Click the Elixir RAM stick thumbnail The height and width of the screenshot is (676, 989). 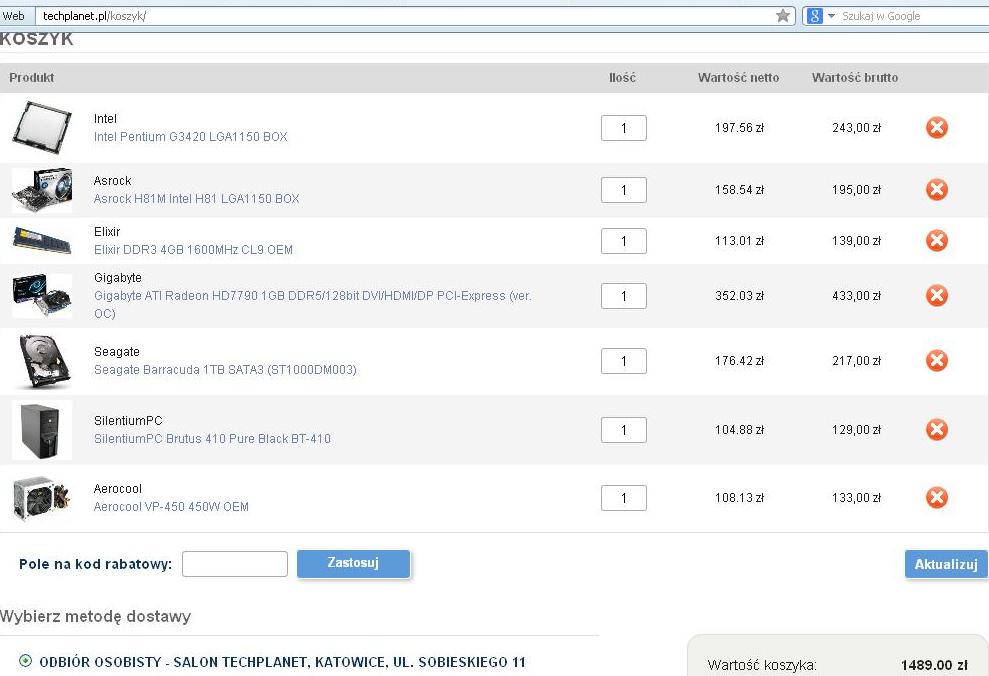tap(42, 241)
